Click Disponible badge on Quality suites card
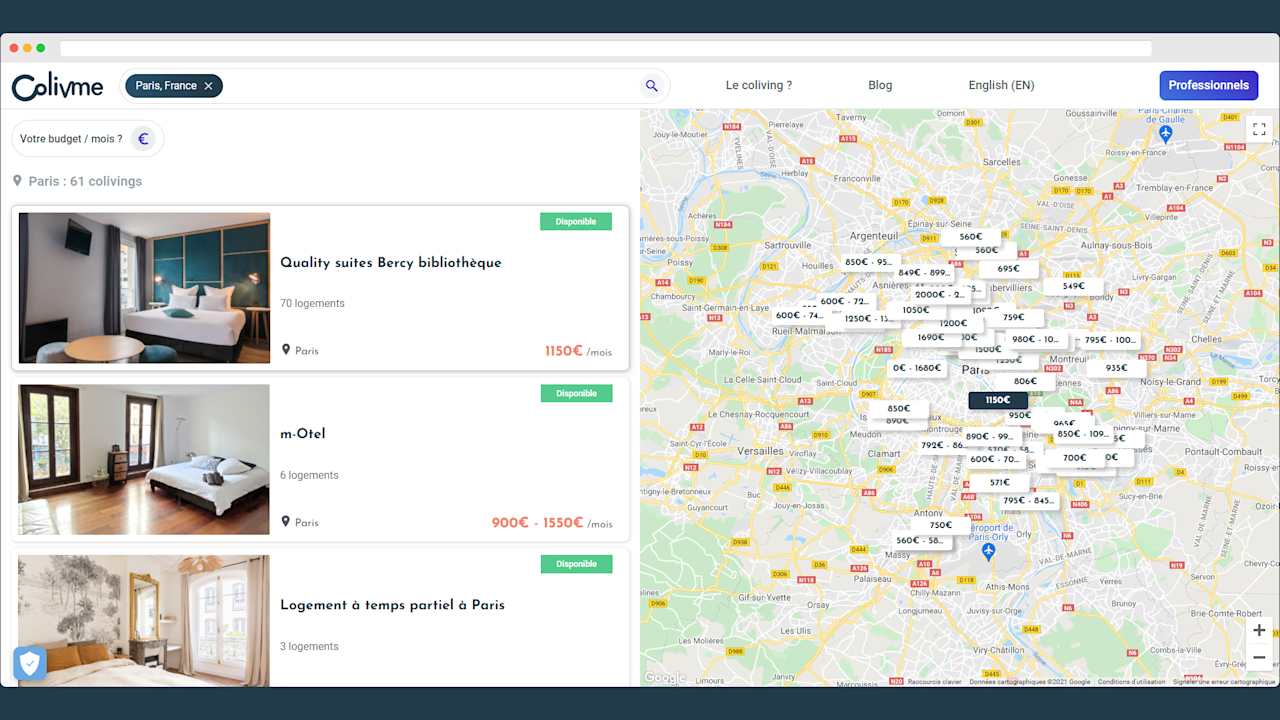The width and height of the screenshot is (1280, 720). click(x=576, y=222)
